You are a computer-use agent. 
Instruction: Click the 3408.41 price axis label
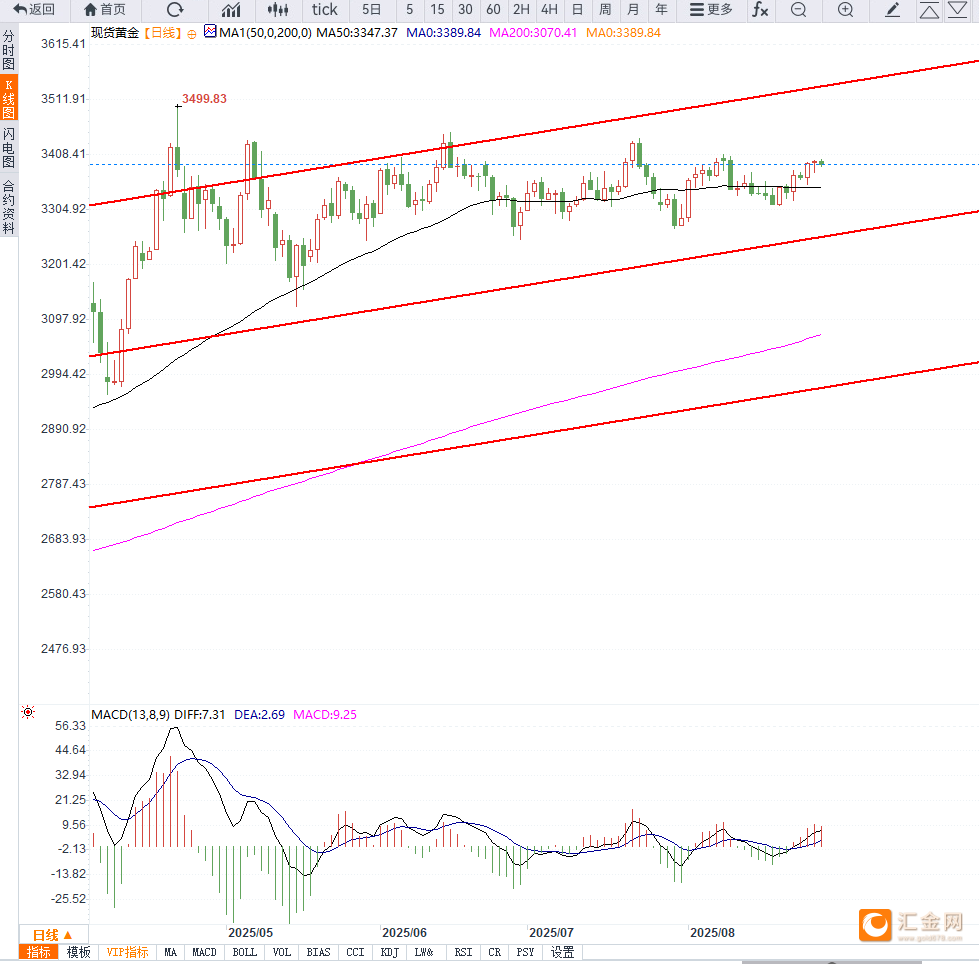pos(63,154)
